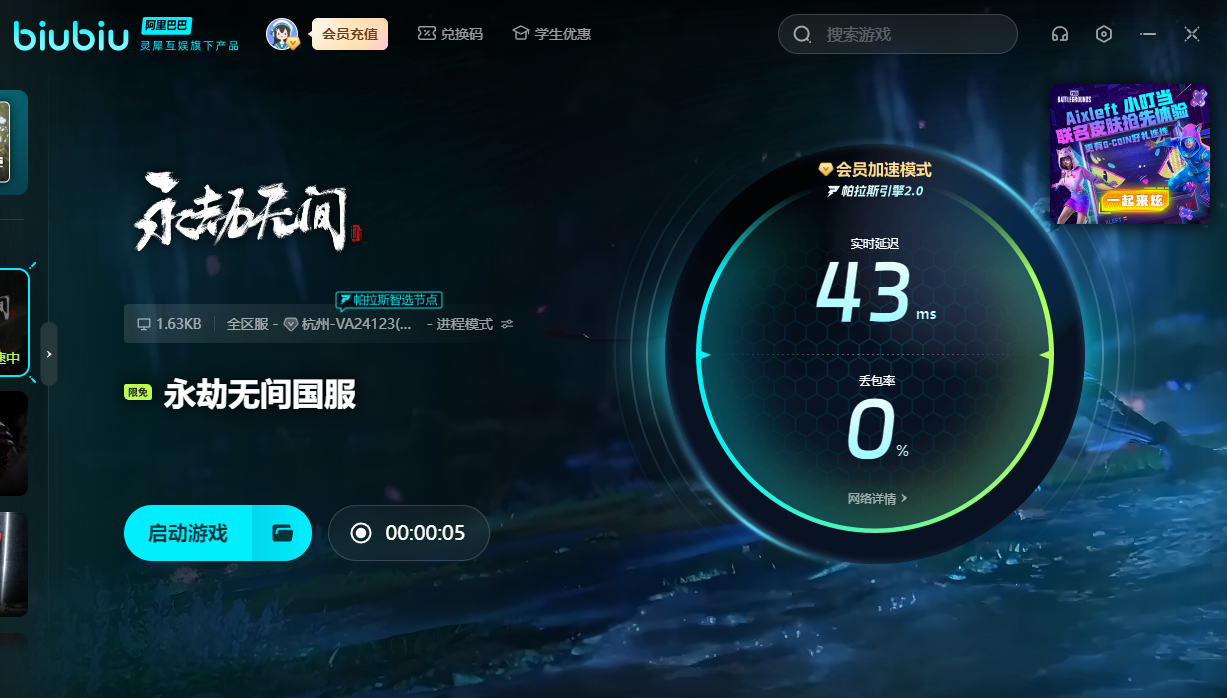Open 学生优惠 student discount
Viewport: 1227px width, 698px height.
click(x=551, y=34)
